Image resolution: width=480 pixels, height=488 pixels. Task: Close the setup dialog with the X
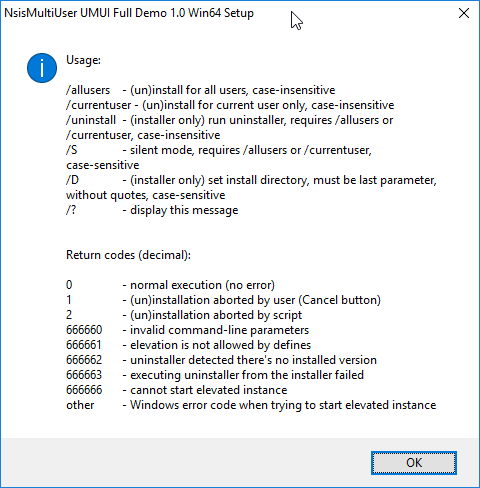[x=464, y=13]
